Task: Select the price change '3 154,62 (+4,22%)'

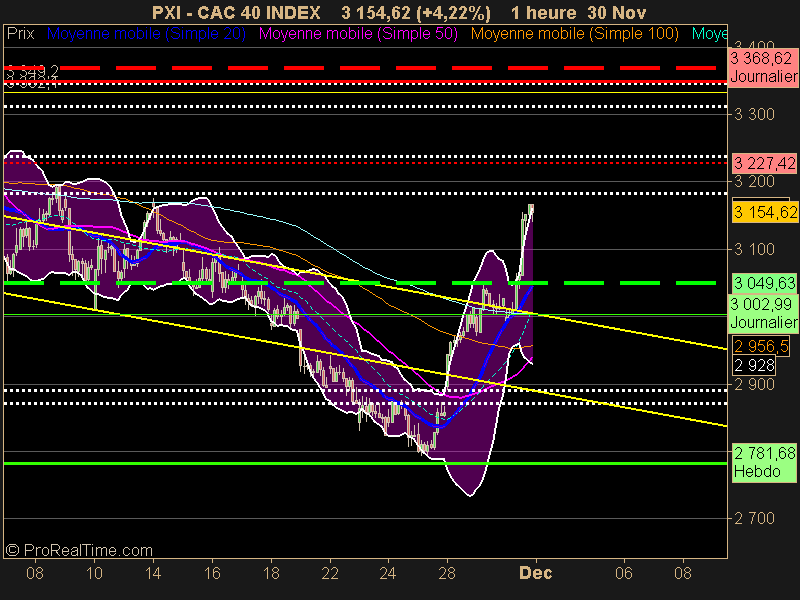Action: (x=416, y=12)
